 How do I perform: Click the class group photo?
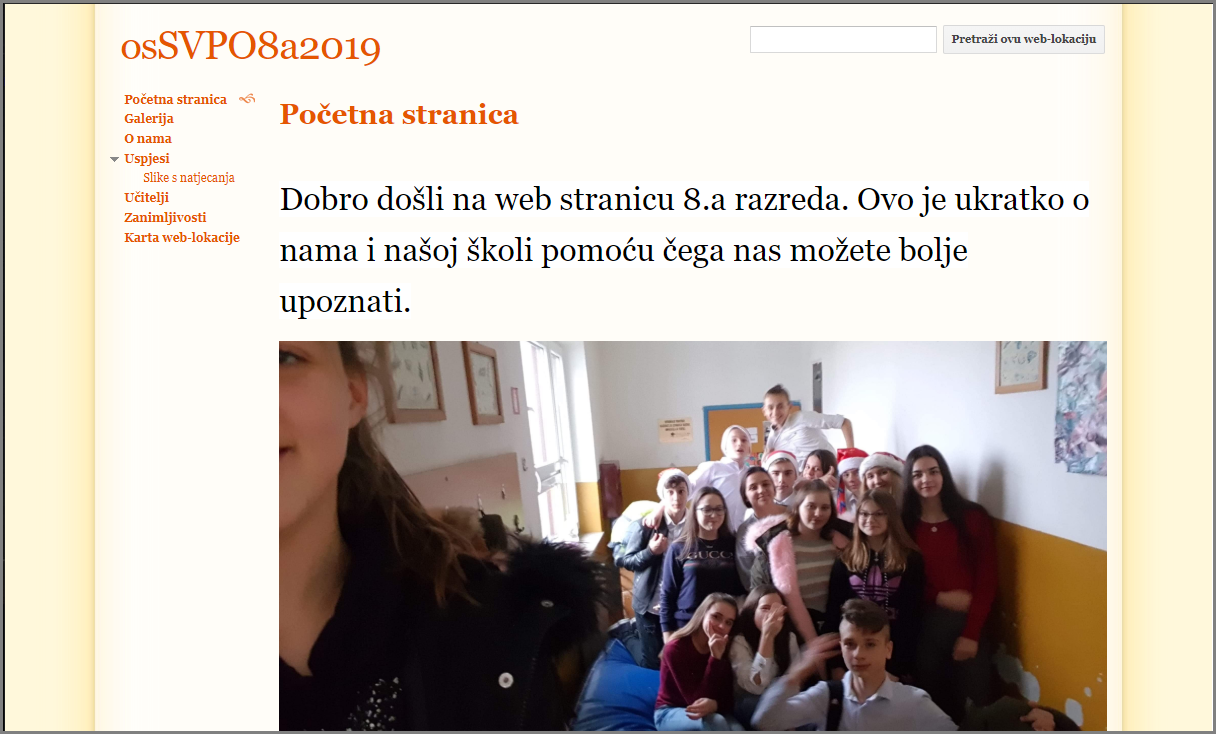coord(693,536)
